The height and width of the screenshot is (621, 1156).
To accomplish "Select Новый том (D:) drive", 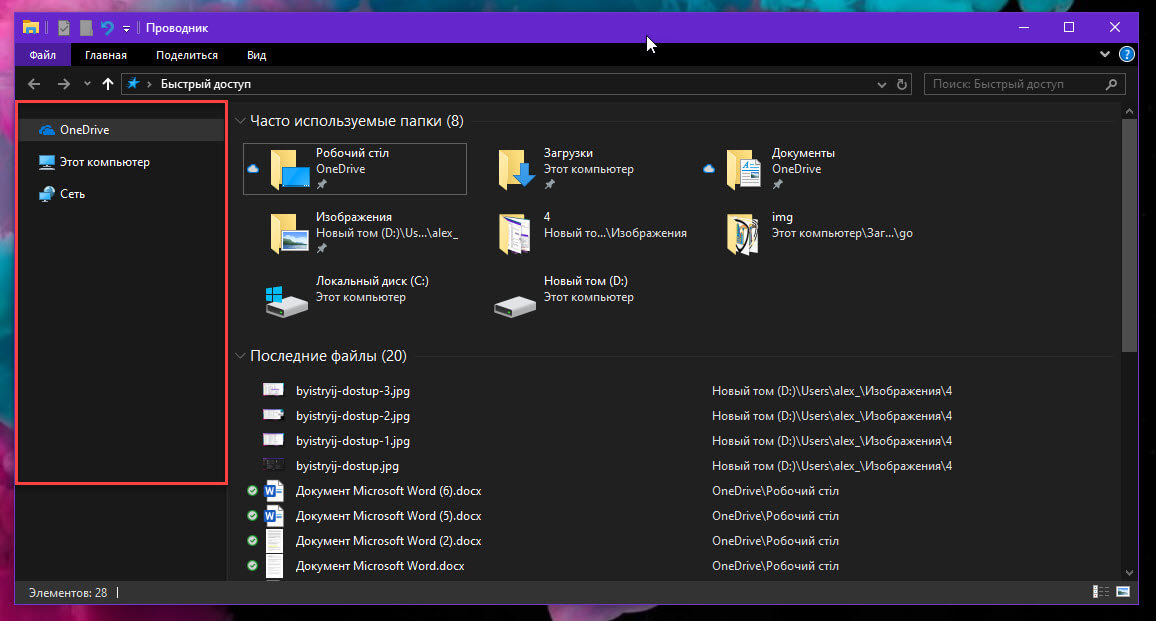I will coord(582,296).
